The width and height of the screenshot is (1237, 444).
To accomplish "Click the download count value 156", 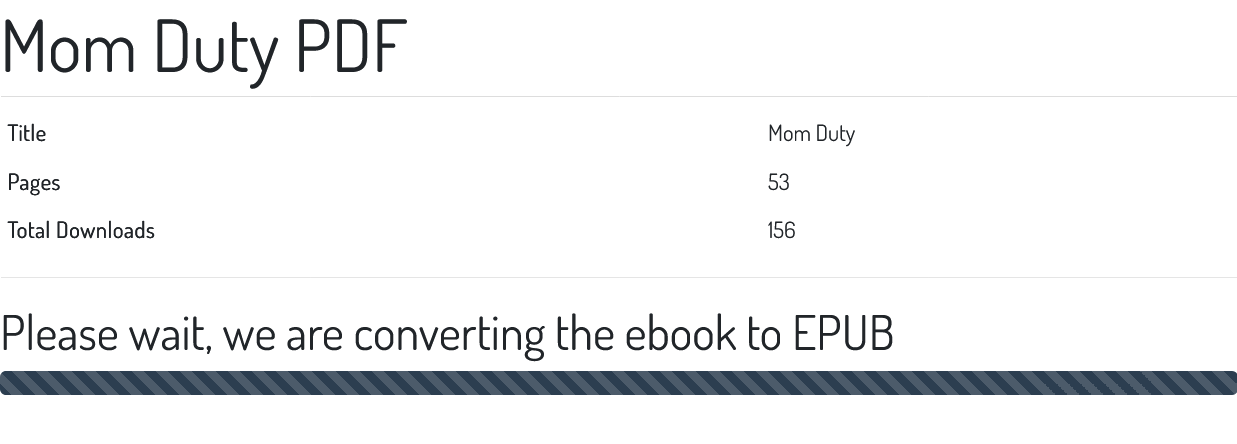I will [782, 230].
